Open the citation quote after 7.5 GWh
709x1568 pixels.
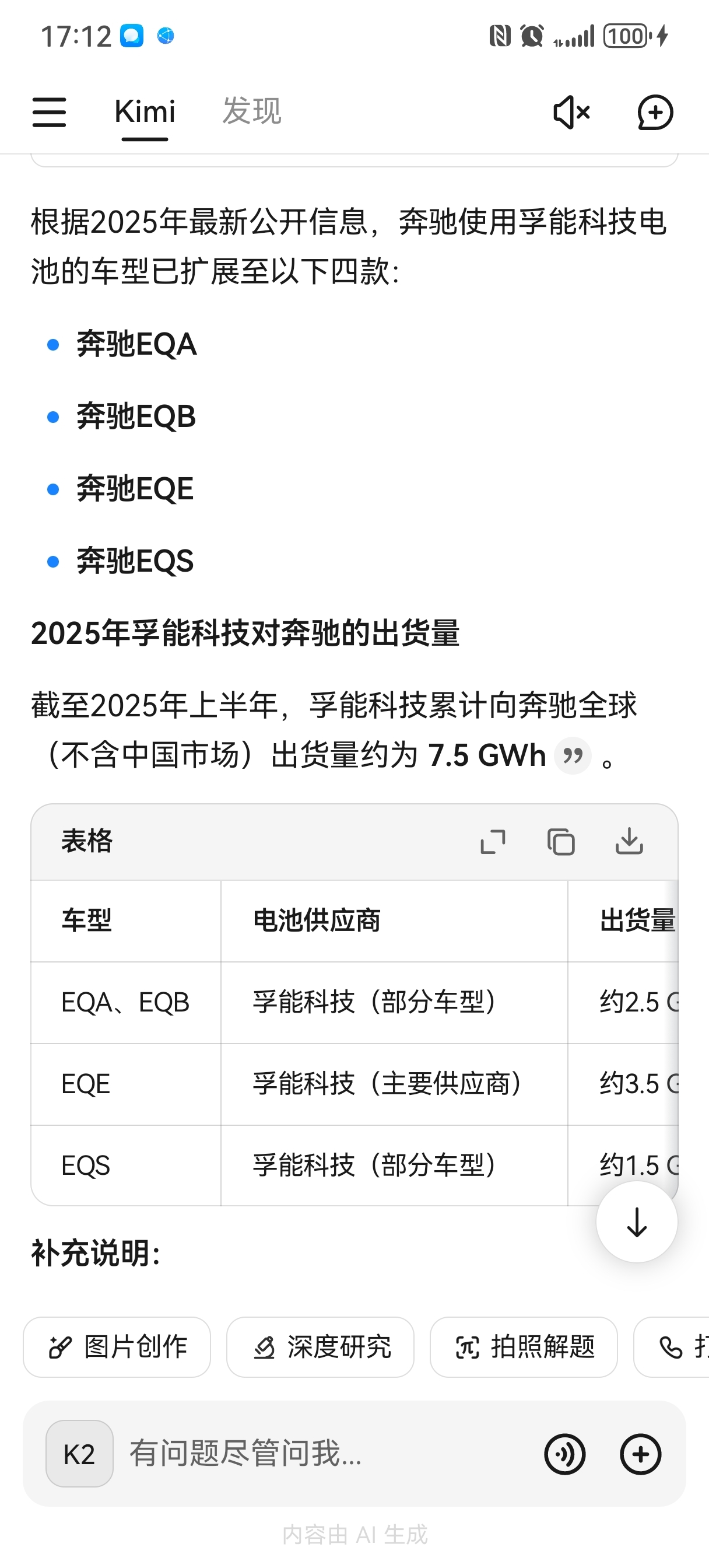(573, 755)
